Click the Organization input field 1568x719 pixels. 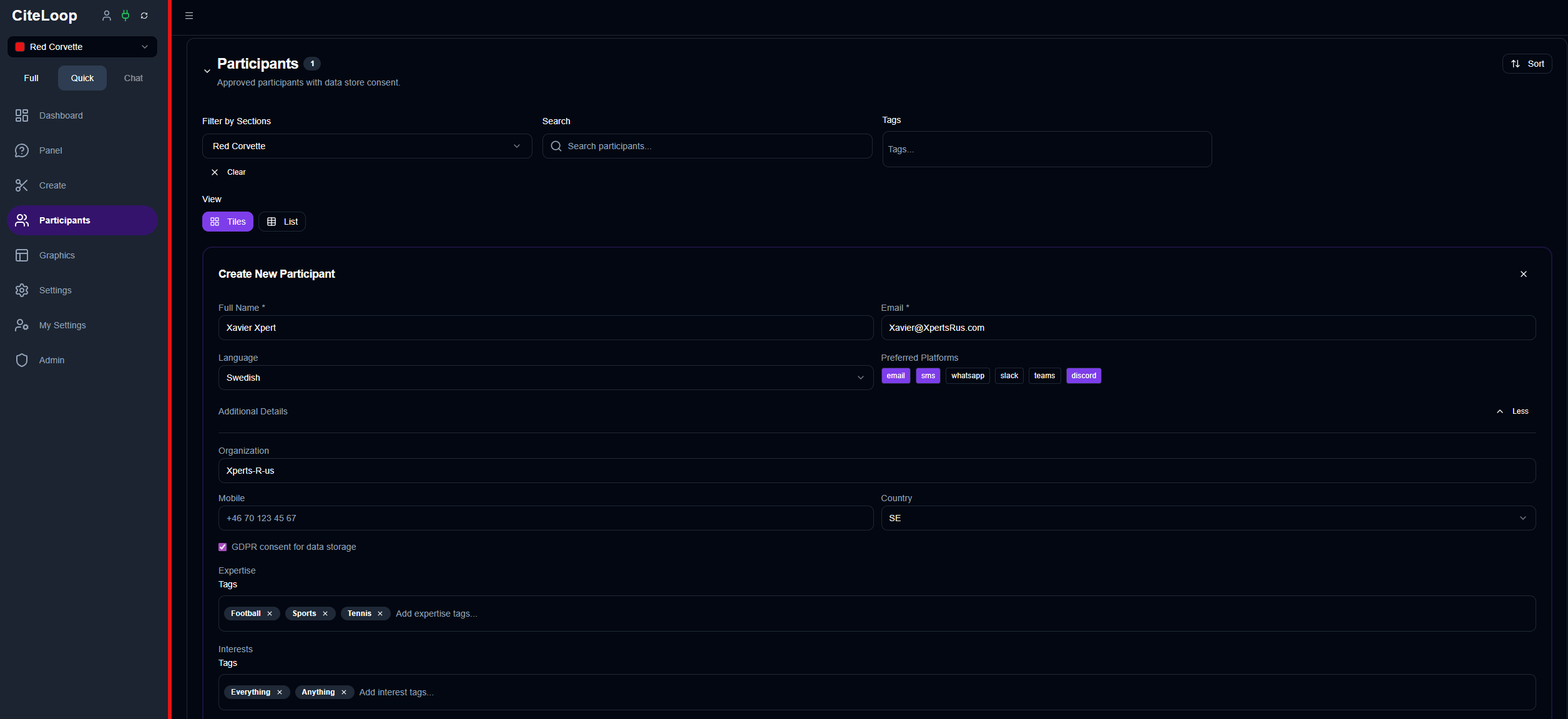[x=877, y=471]
